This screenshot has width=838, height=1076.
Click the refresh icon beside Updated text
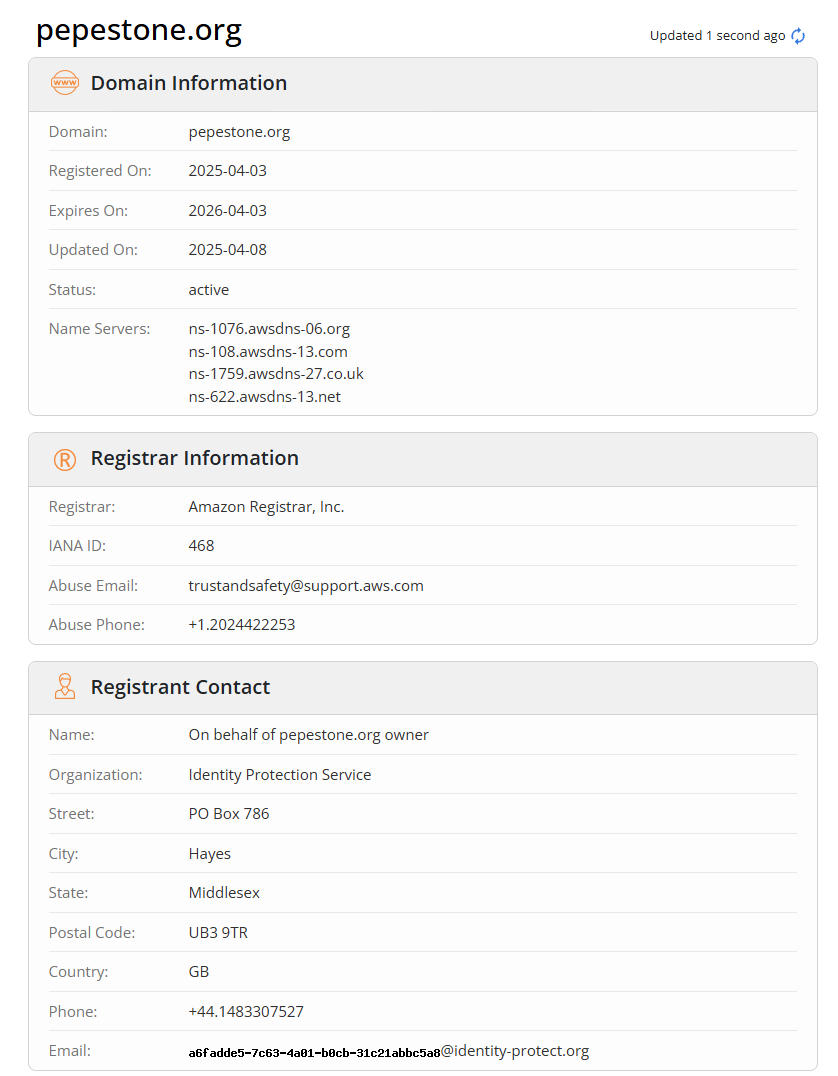point(798,36)
